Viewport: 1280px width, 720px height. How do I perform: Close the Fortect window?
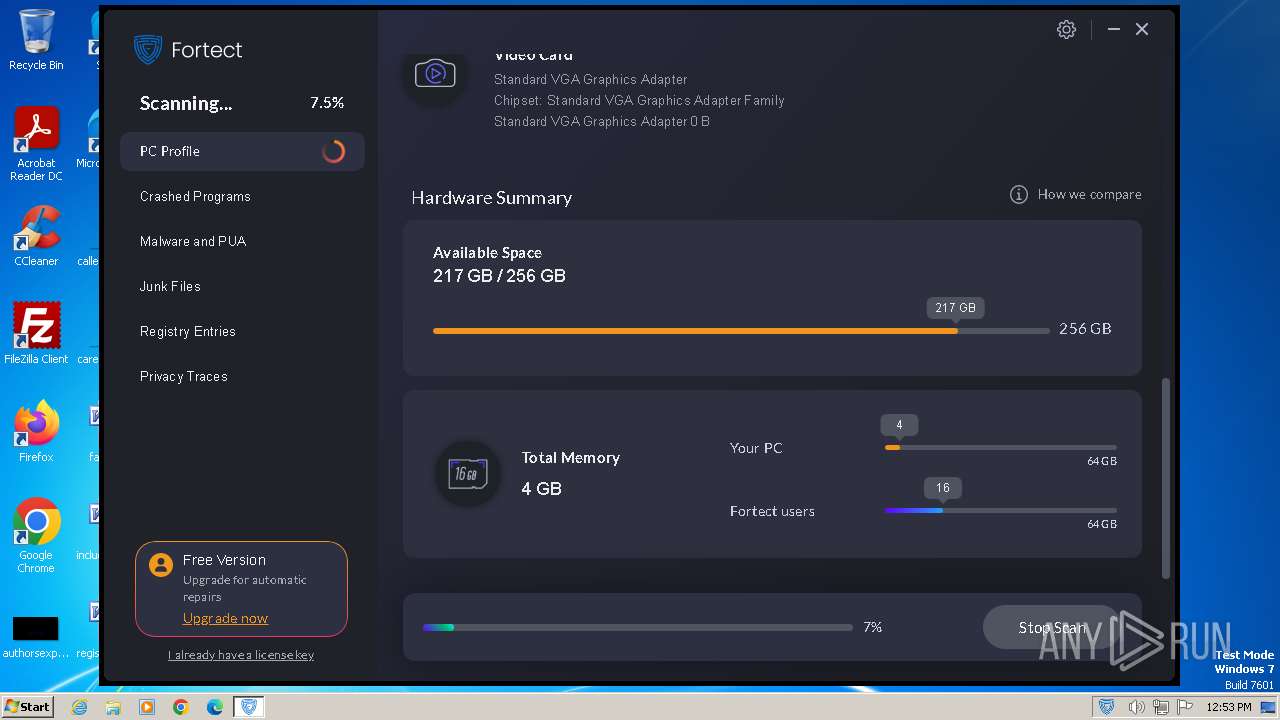(1142, 30)
